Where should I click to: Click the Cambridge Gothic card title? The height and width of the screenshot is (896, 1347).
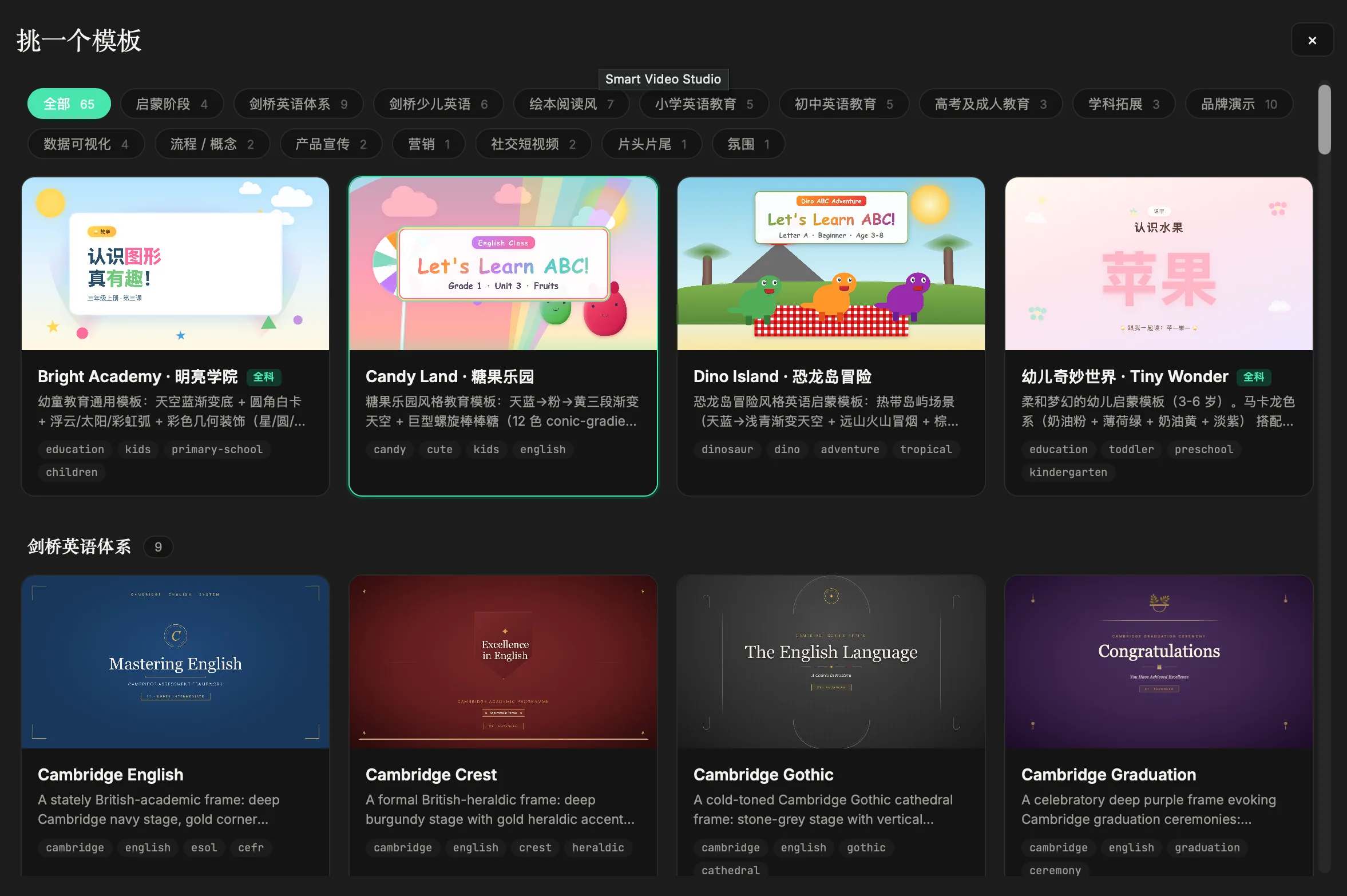(x=763, y=775)
